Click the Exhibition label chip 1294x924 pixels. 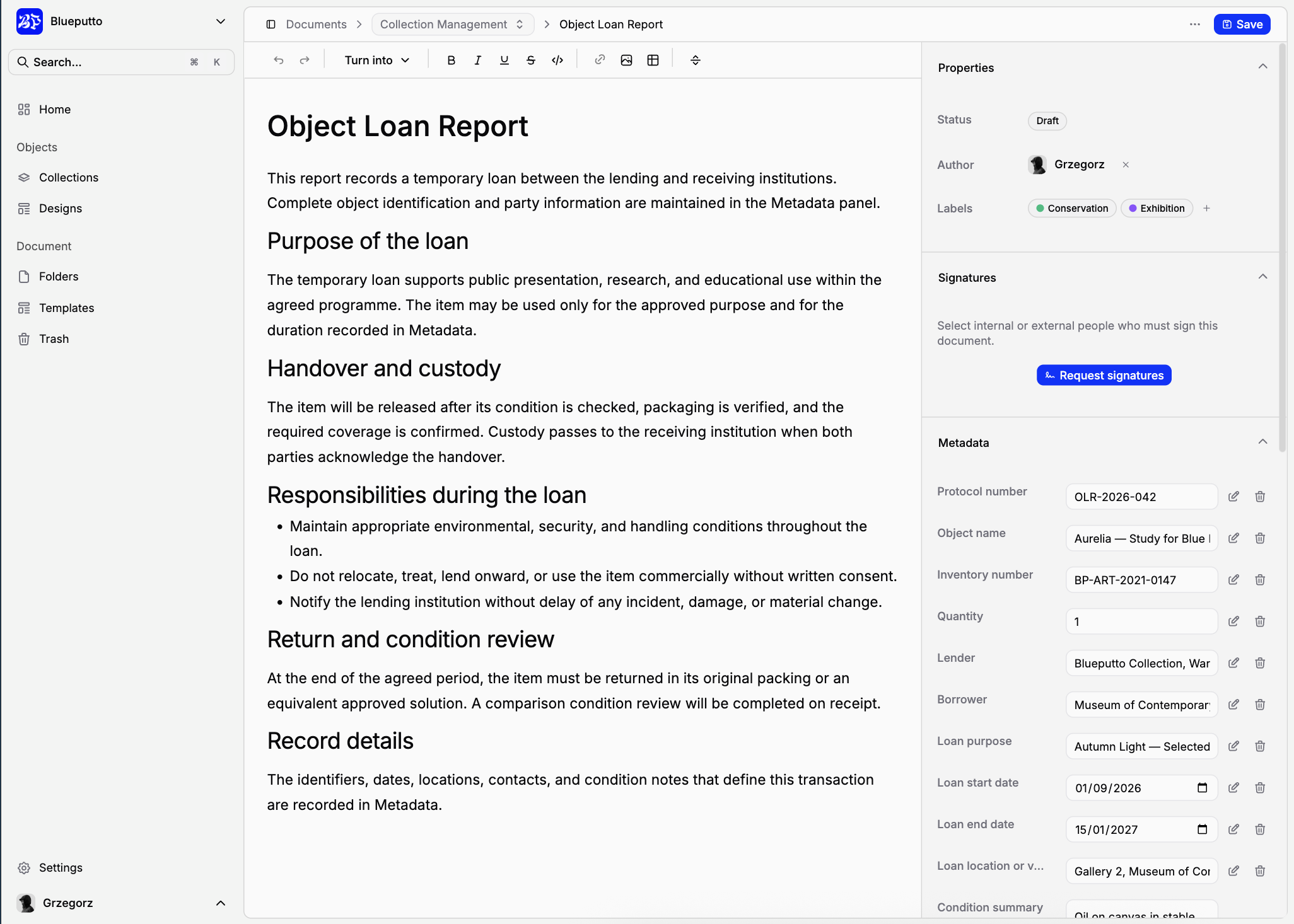(1157, 208)
